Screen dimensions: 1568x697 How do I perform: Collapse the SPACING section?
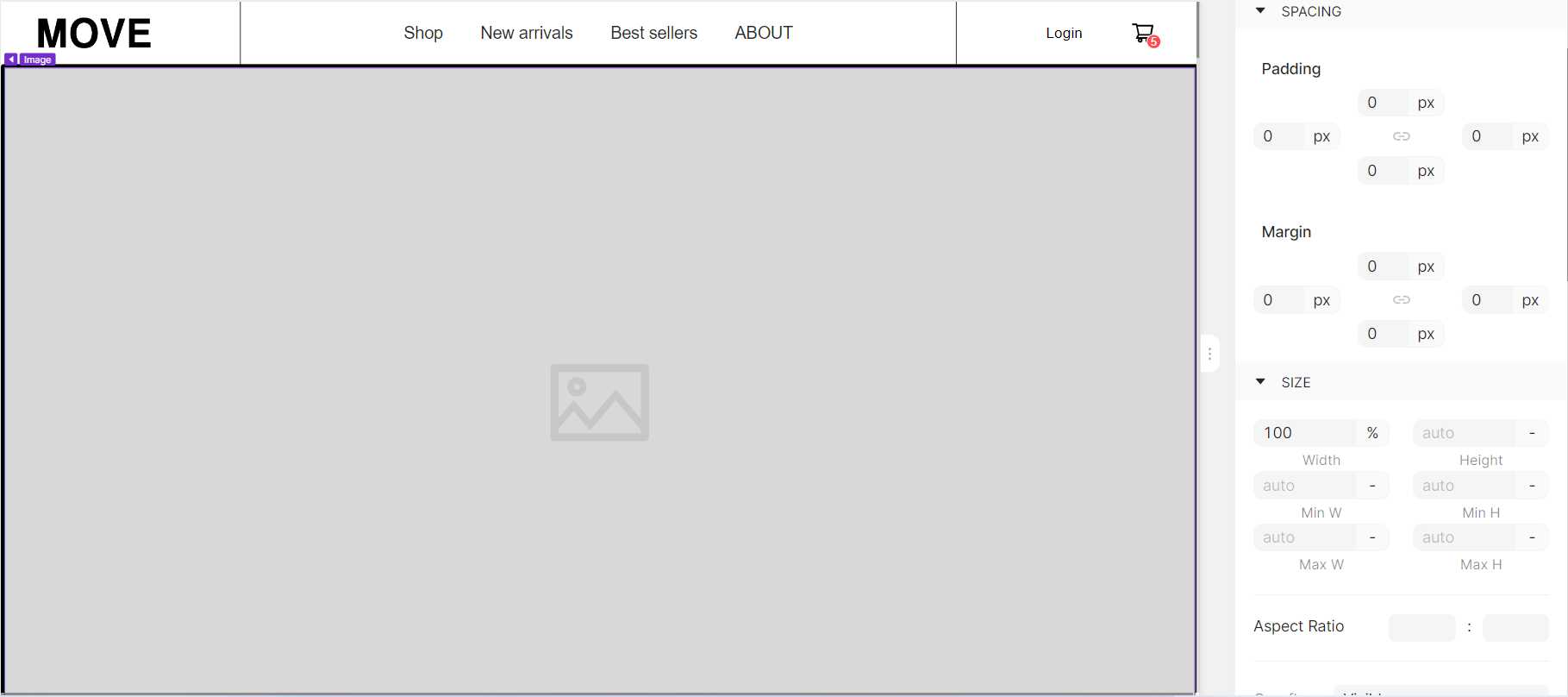(x=1260, y=11)
